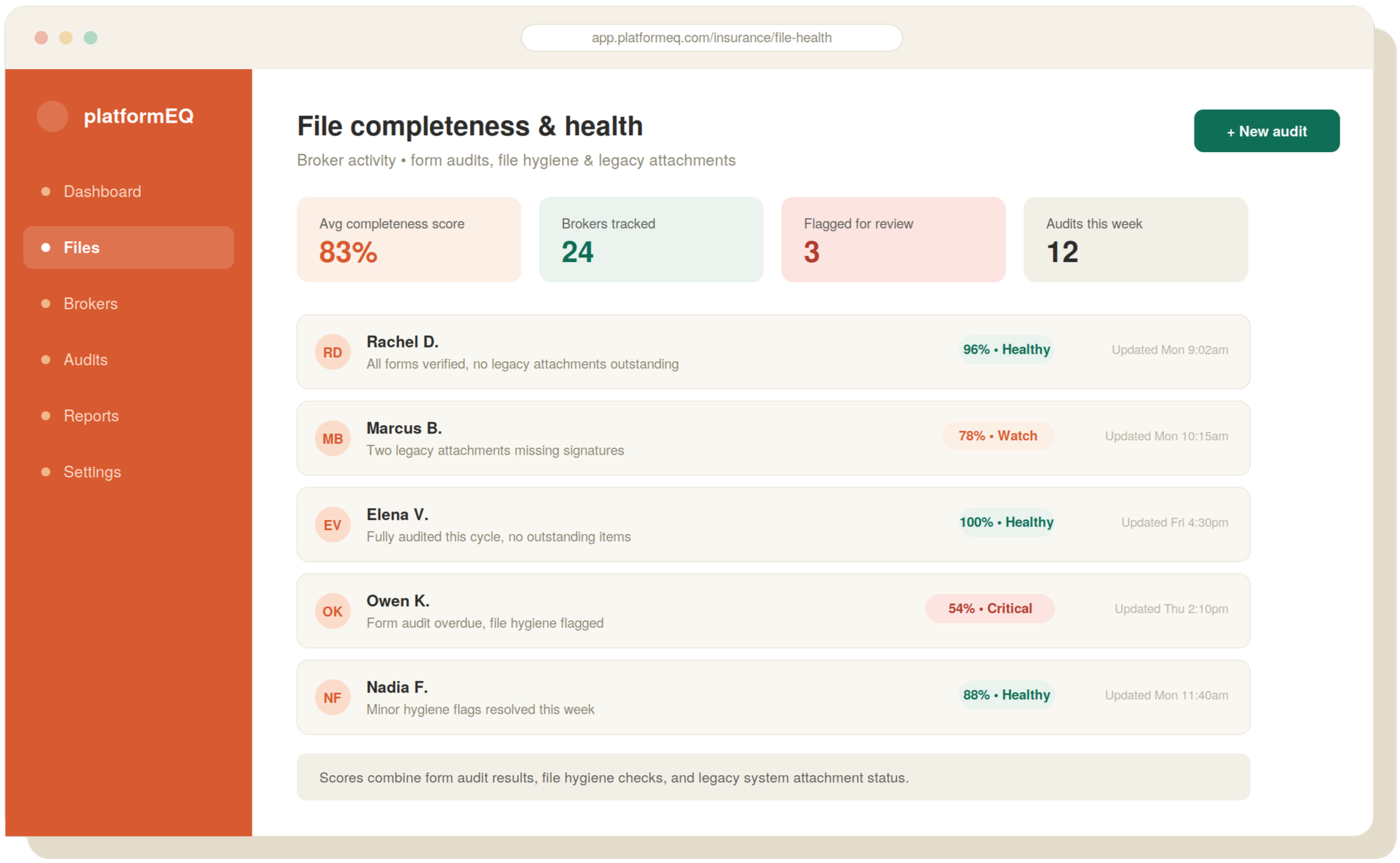Click the 78% Watch status badge
Viewport: 1400px width, 863px height.
[997, 436]
